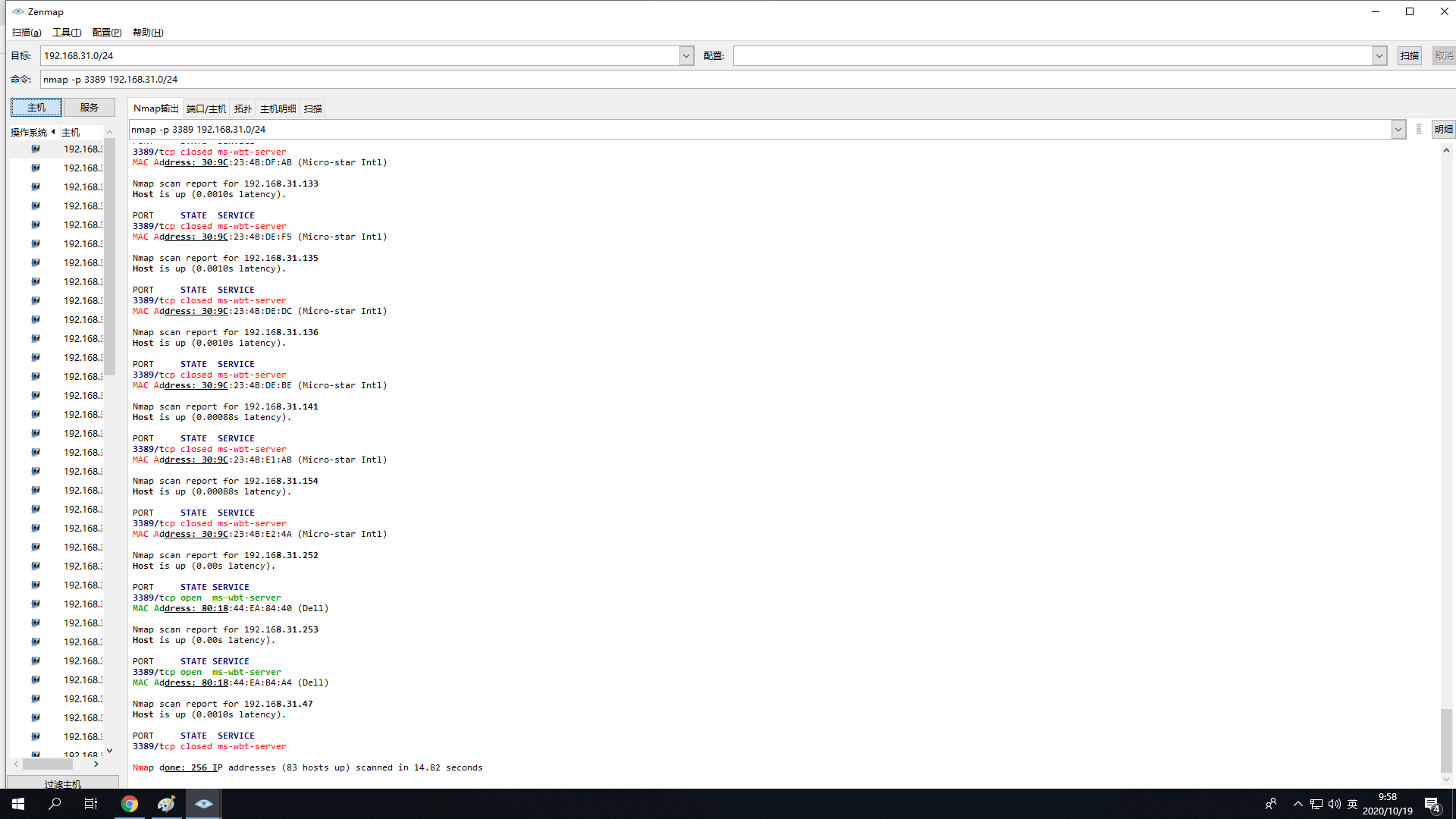Open the 配置 profile dropdown arrow
The image size is (1456, 819).
pos(1379,55)
